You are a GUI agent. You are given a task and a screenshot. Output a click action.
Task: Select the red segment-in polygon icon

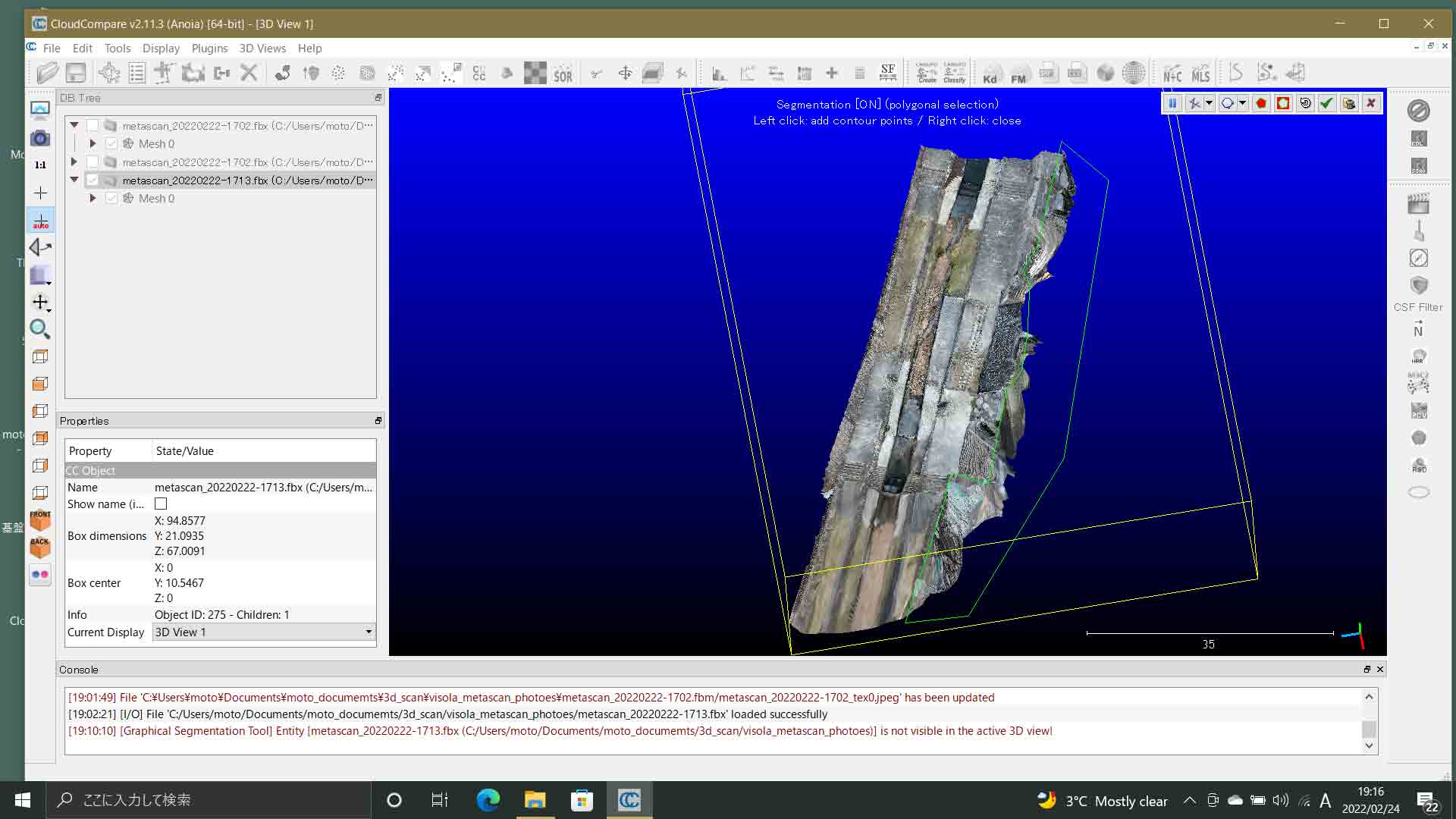[x=1260, y=103]
